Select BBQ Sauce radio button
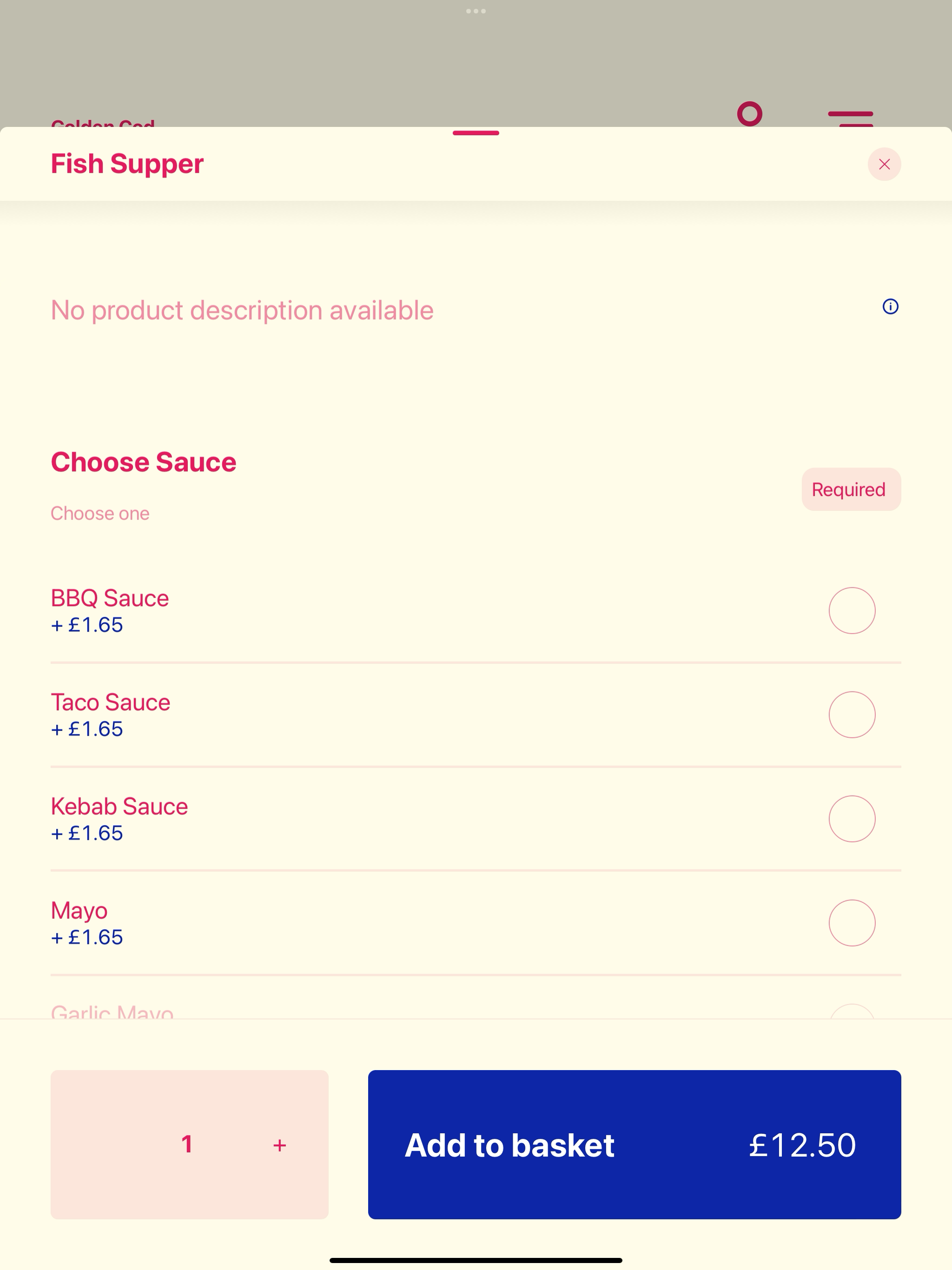 pyautogui.click(x=852, y=610)
